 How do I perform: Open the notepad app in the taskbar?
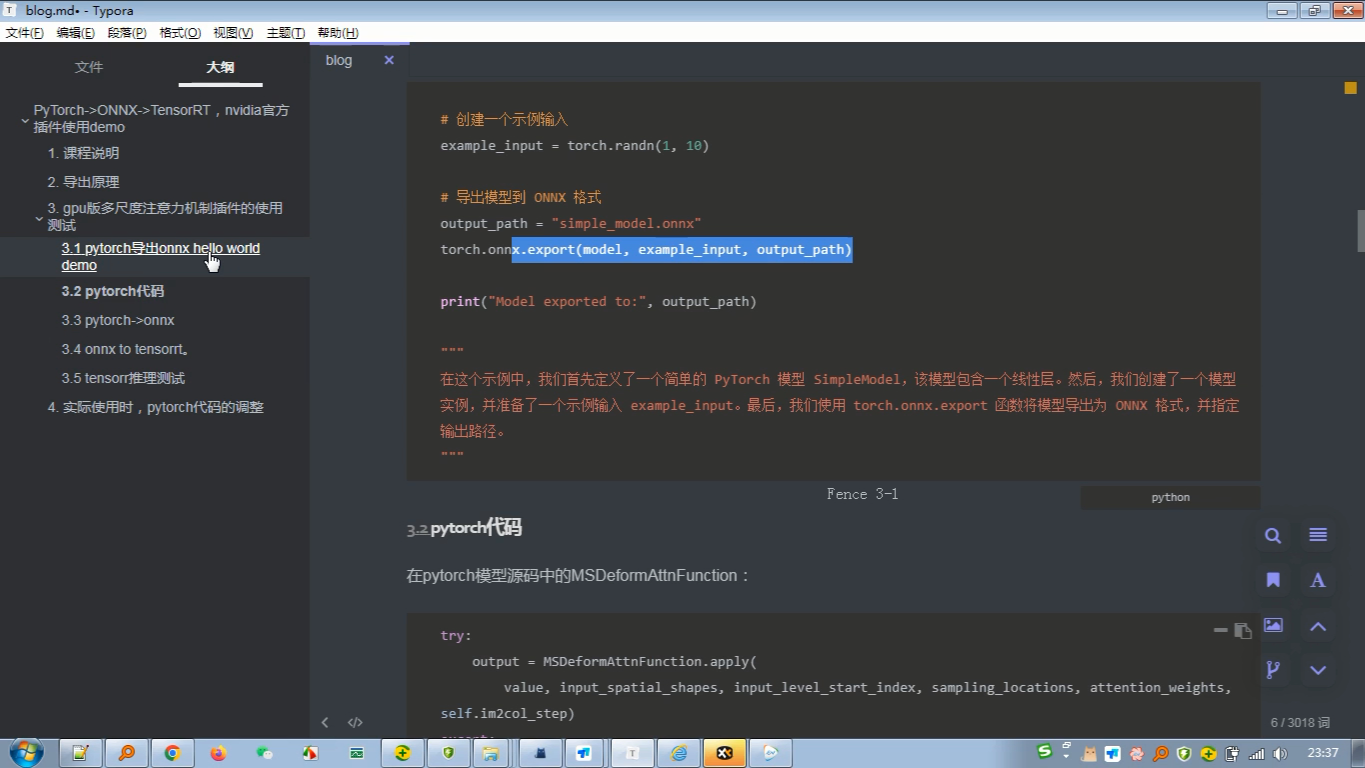pyautogui.click(x=81, y=753)
